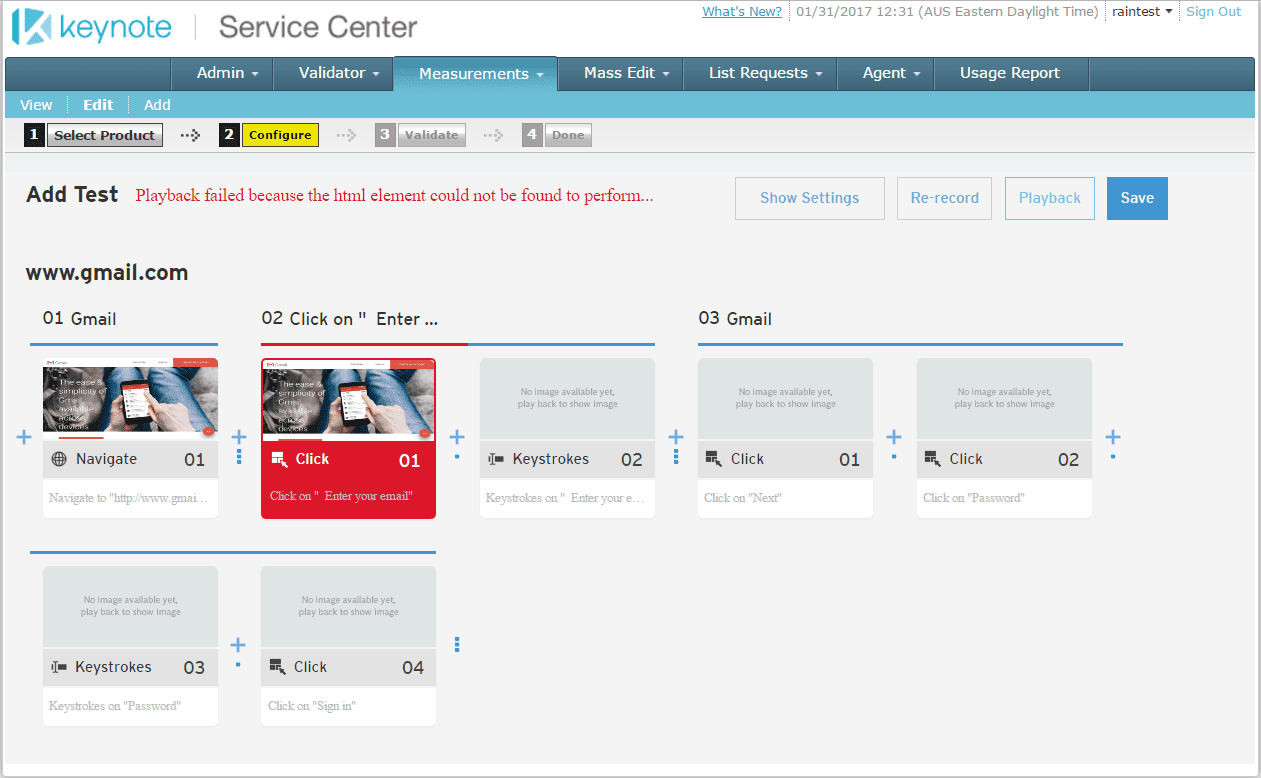This screenshot has width=1261, height=778.
Task: Go to the Usage Report tab
Action: click(x=1010, y=73)
